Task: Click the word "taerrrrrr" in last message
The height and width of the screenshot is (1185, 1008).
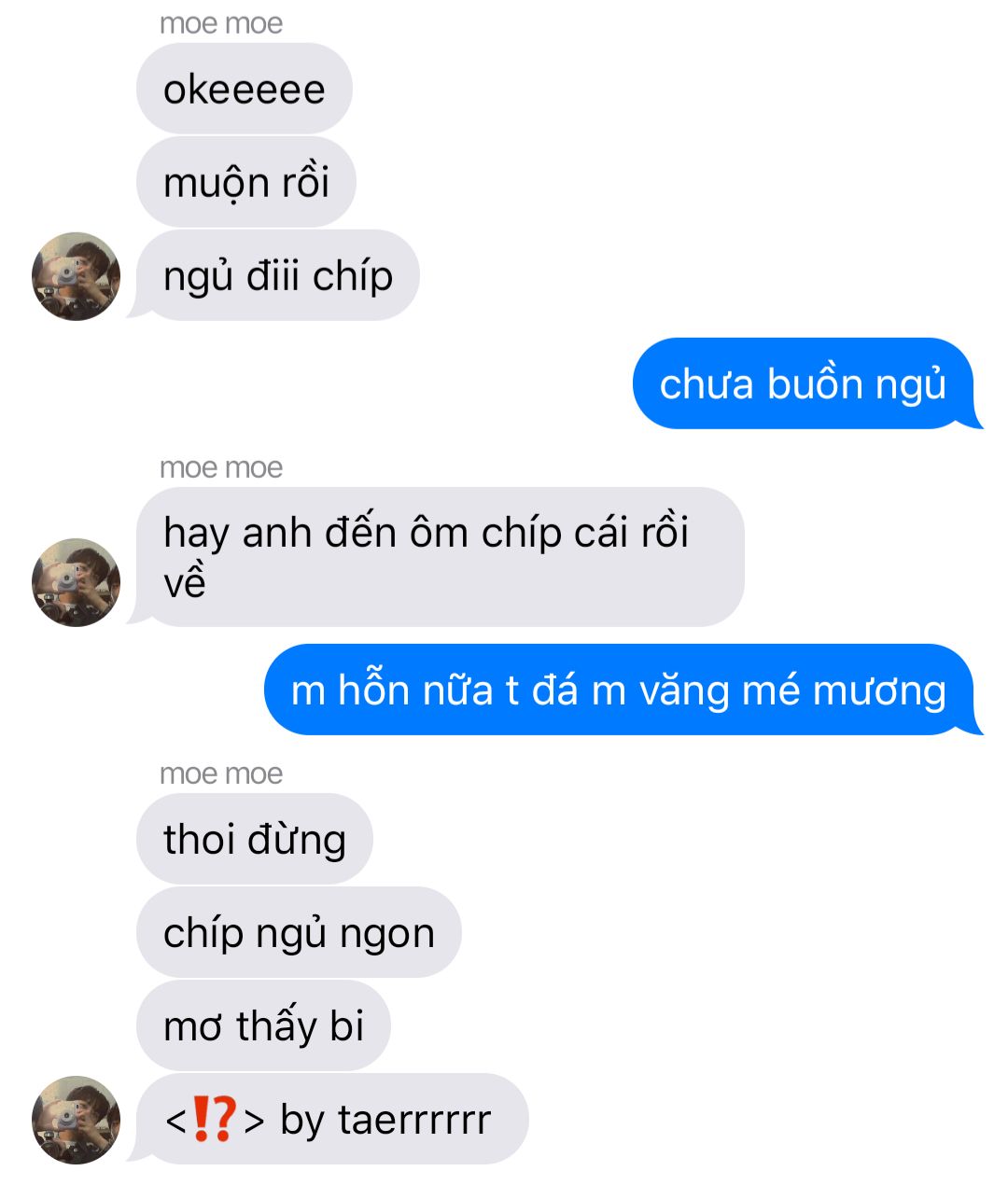Action: coord(414,1120)
